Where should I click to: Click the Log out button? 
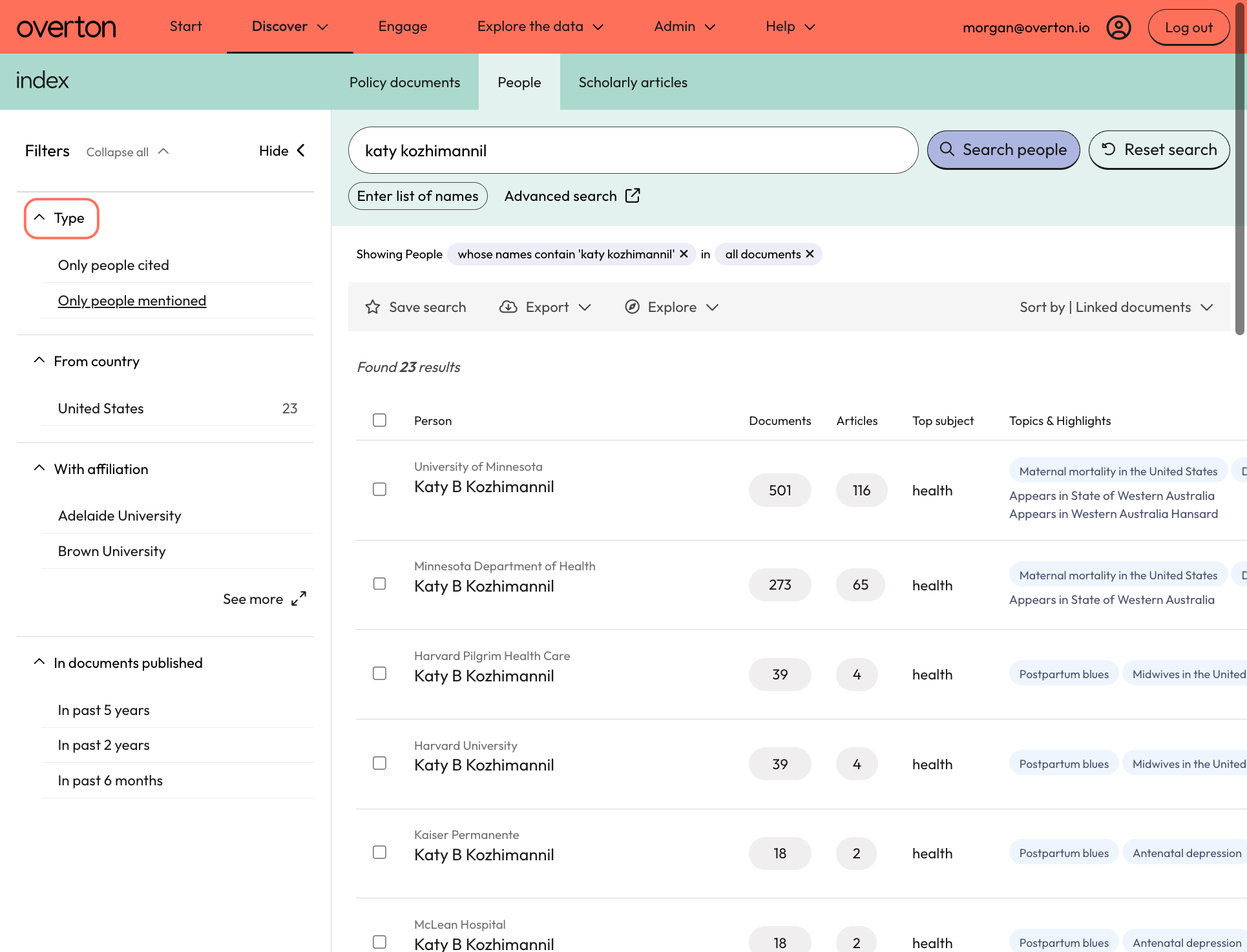(1188, 27)
